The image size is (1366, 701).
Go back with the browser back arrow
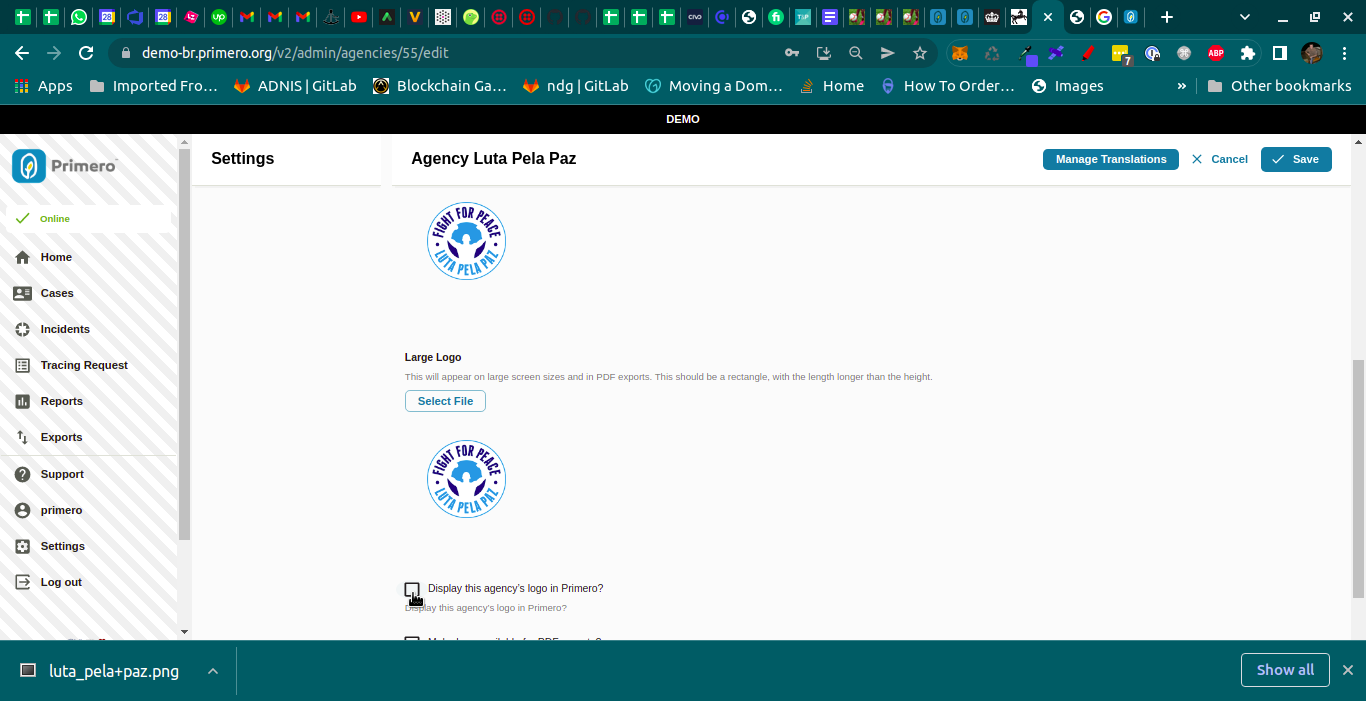point(22,53)
